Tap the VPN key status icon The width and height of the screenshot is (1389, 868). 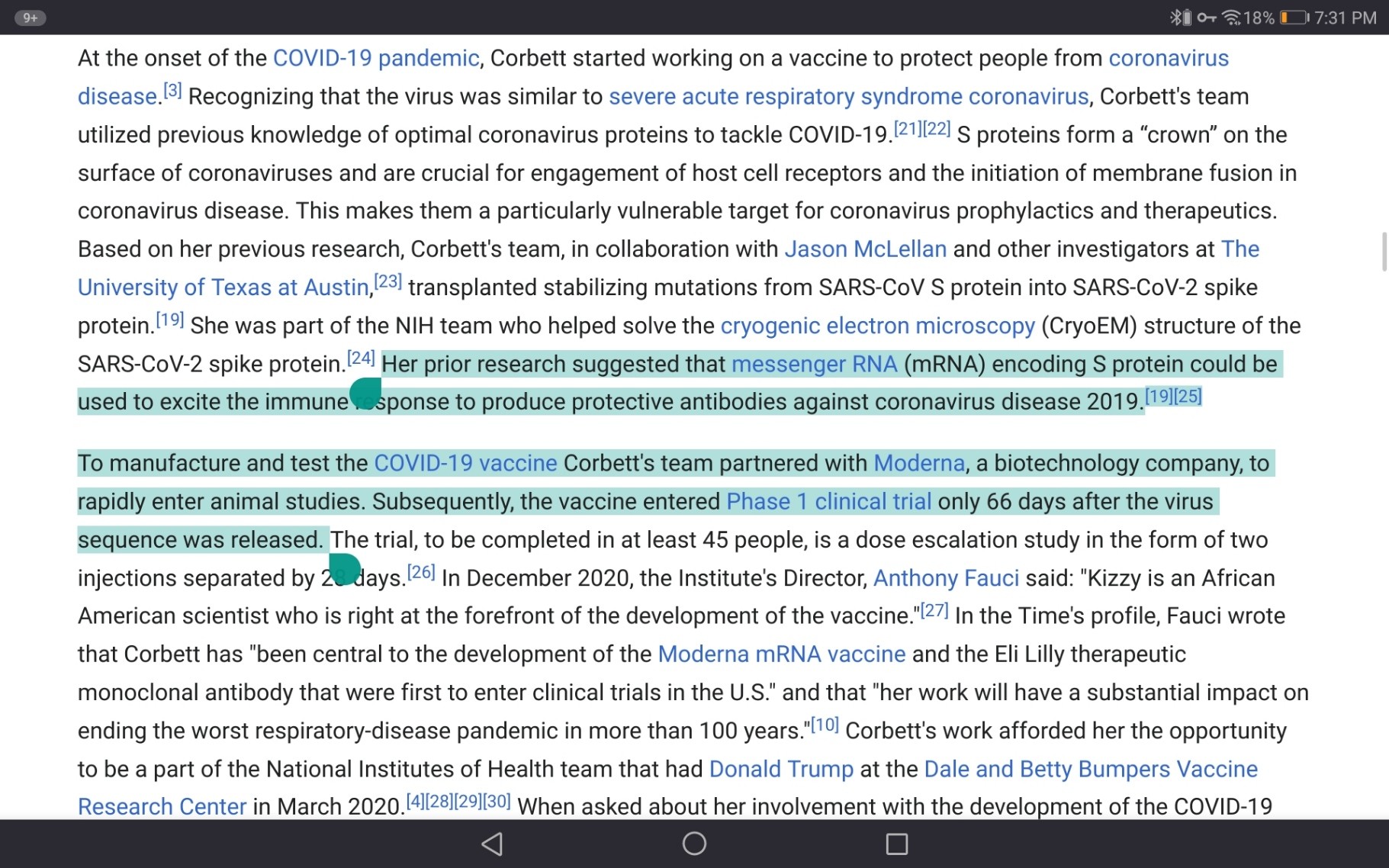[1206, 18]
